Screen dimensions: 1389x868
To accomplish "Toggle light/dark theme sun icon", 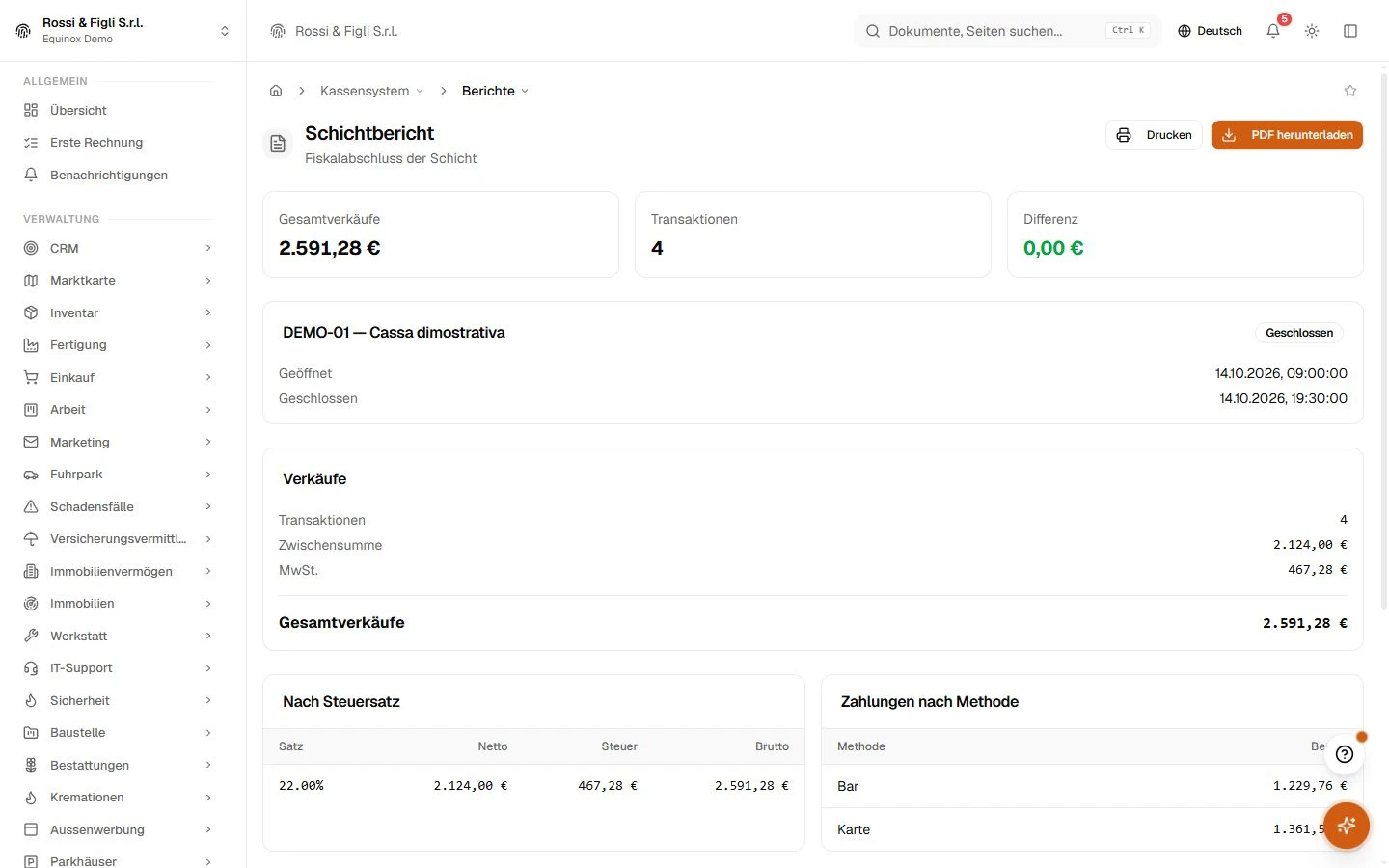I will click(x=1312, y=31).
